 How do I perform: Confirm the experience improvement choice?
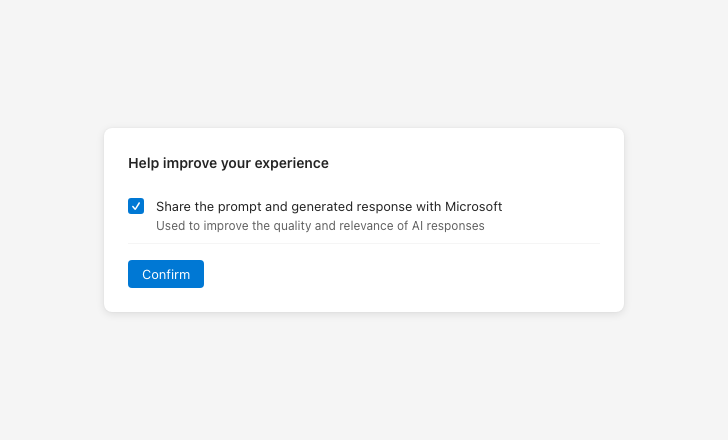(x=166, y=274)
